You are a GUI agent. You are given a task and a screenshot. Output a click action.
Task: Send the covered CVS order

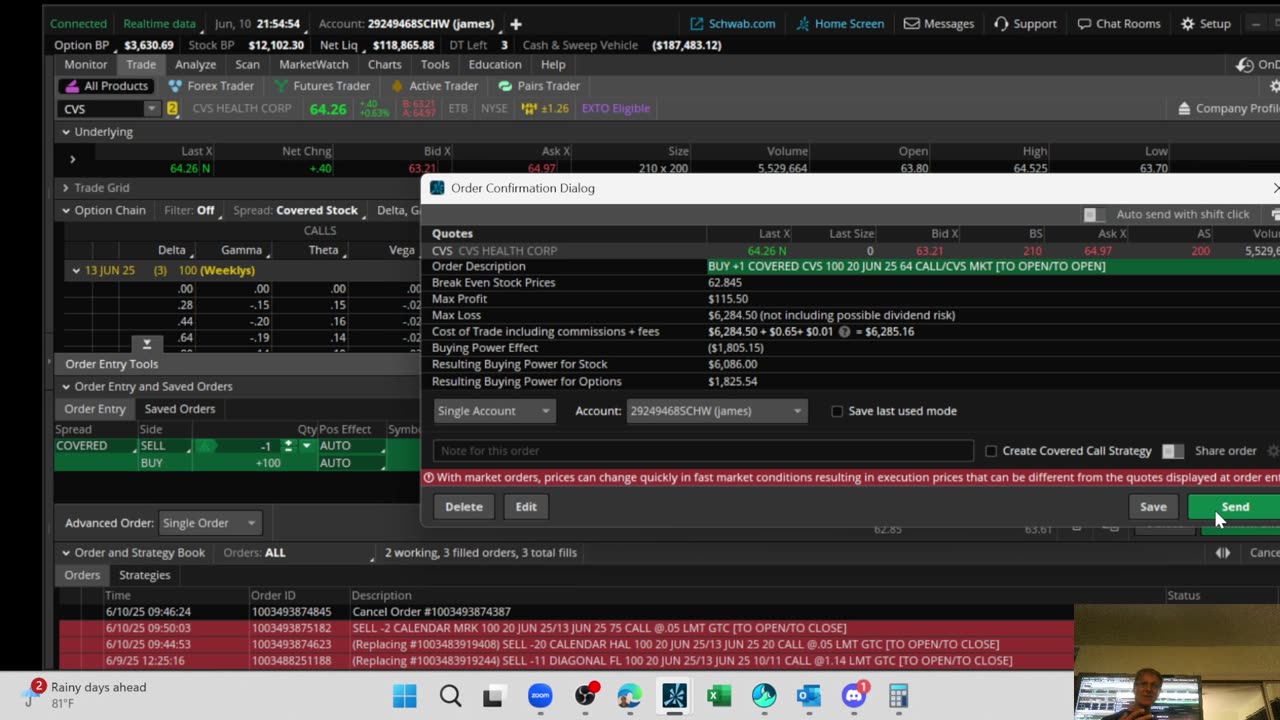point(1235,507)
